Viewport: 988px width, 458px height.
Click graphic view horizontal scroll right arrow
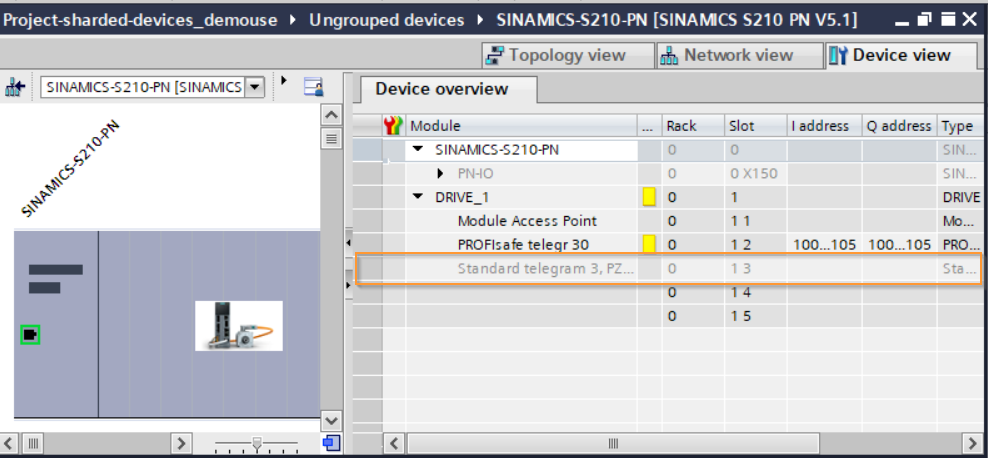(x=181, y=442)
